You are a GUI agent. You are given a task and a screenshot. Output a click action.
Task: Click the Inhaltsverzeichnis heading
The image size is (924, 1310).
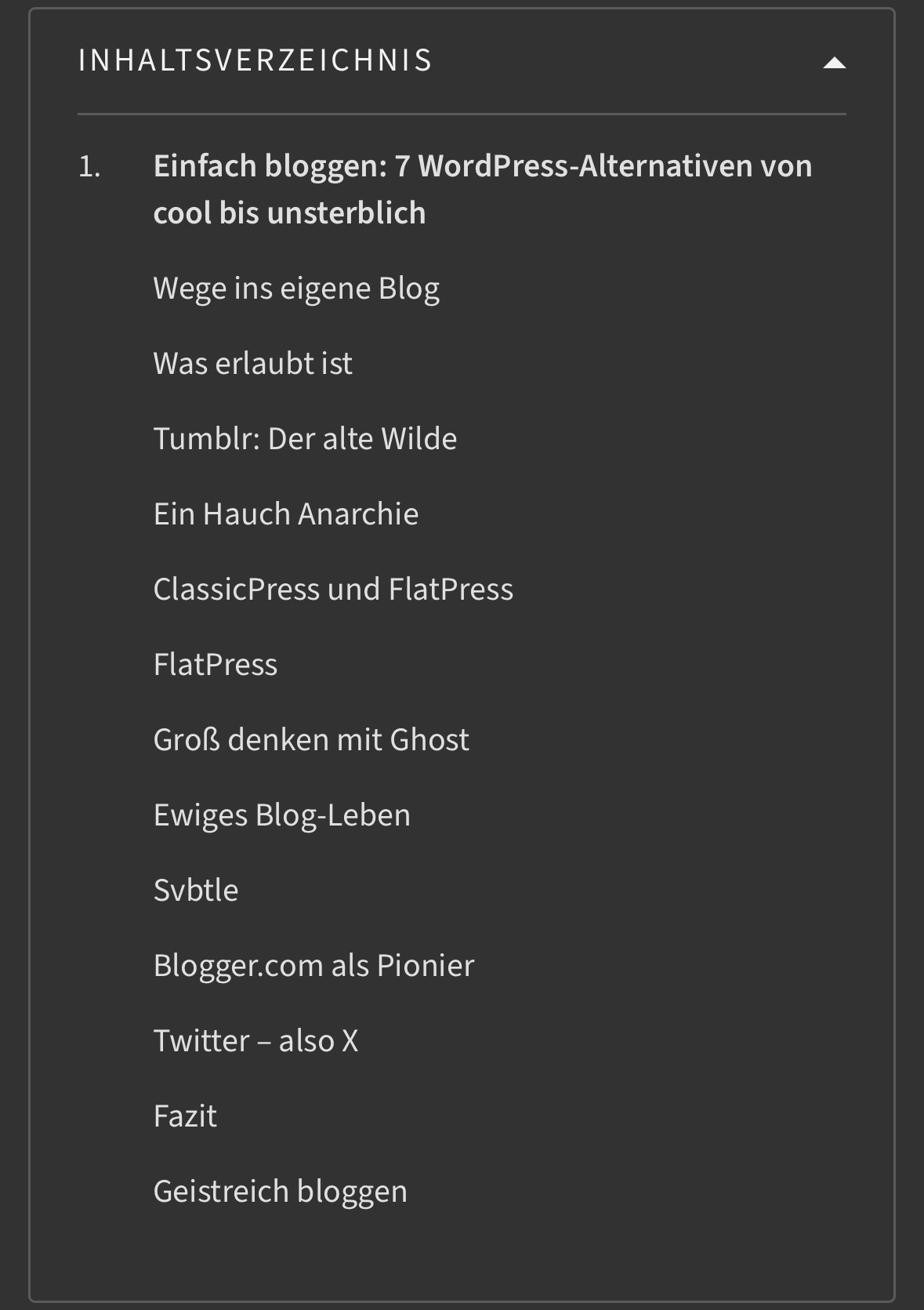pyautogui.click(x=255, y=61)
